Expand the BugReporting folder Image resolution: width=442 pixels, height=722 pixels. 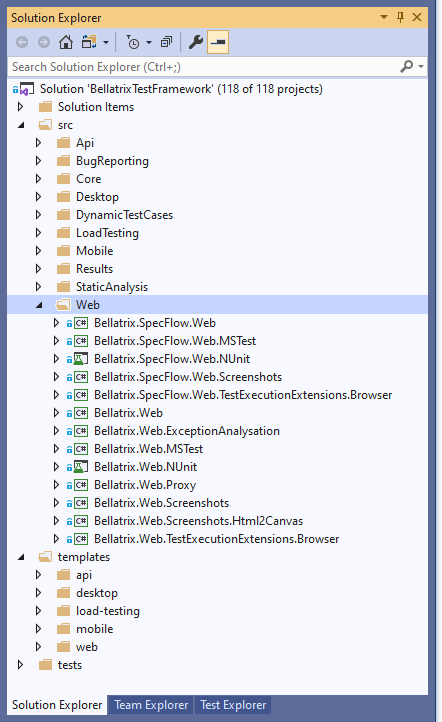coord(38,161)
